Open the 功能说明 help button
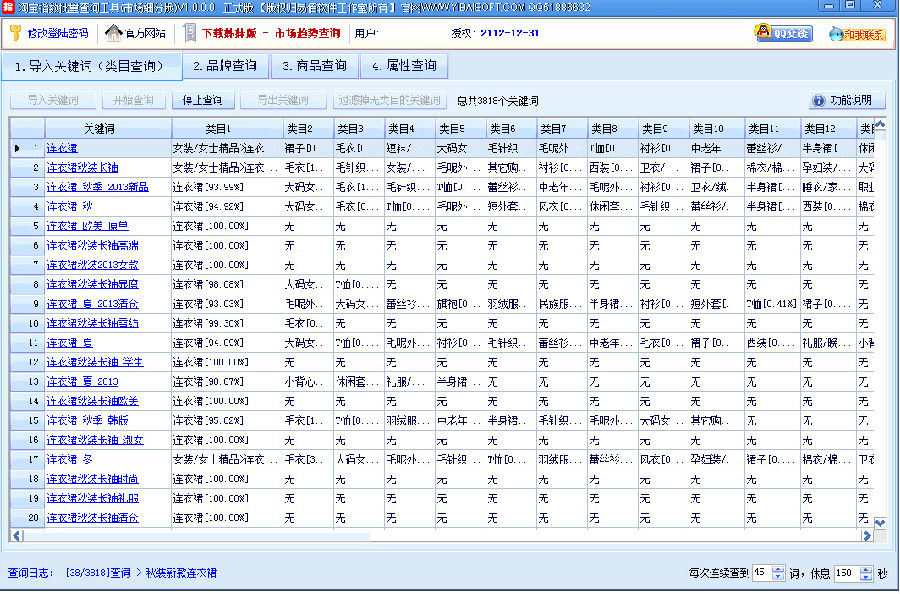The image size is (900, 594). point(847,100)
